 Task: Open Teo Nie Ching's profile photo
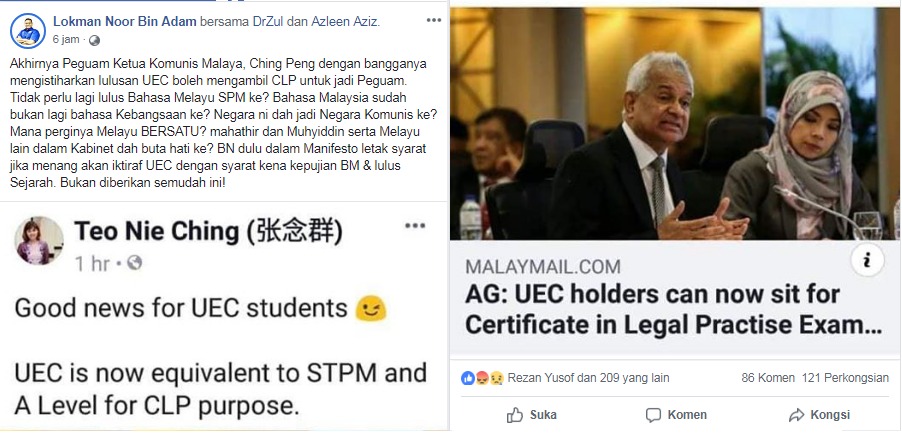(40, 240)
